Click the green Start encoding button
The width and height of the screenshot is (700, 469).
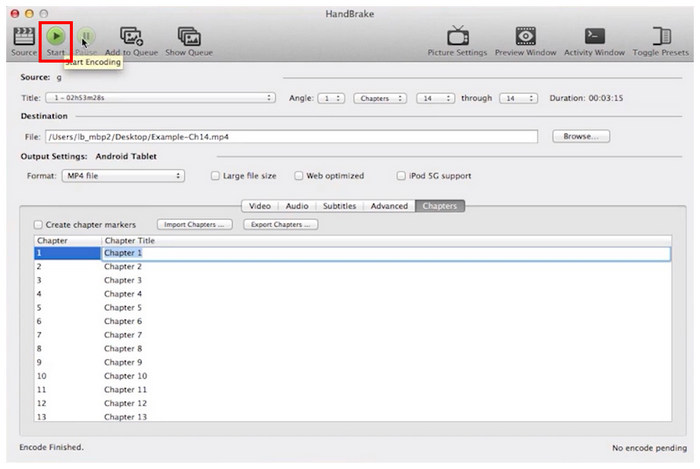[x=56, y=36]
